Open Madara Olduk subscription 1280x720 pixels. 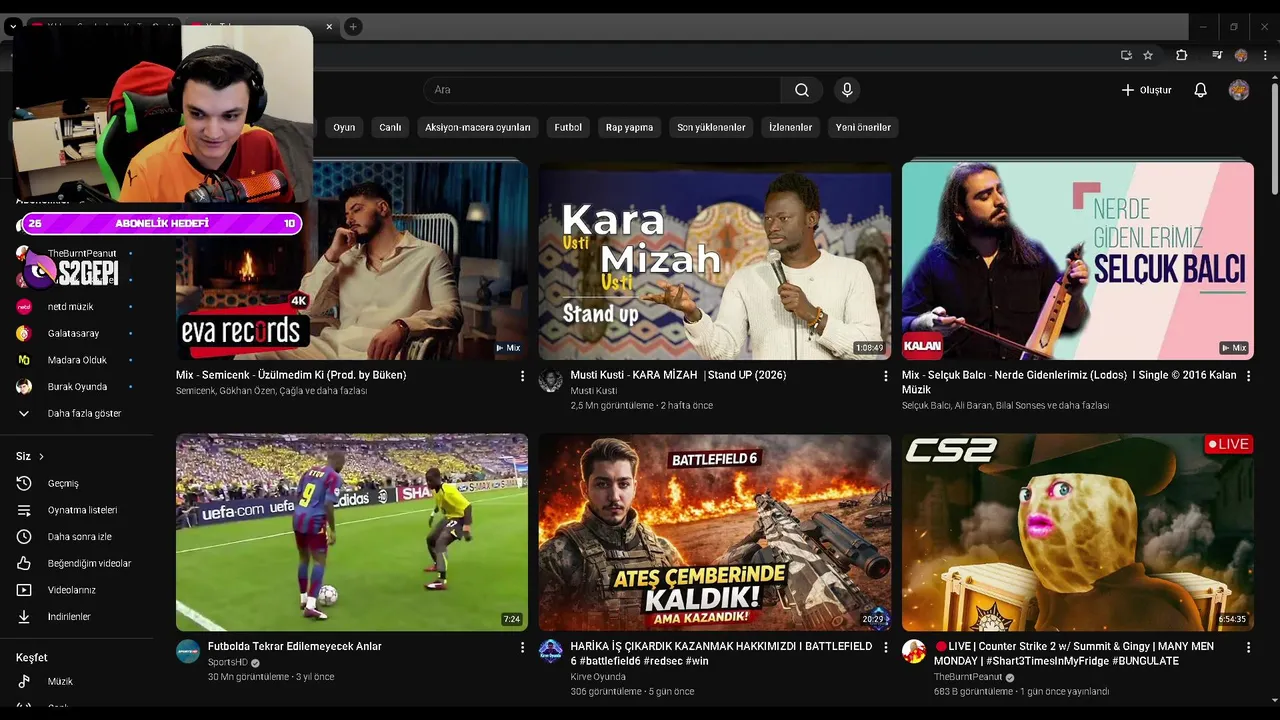point(77,360)
